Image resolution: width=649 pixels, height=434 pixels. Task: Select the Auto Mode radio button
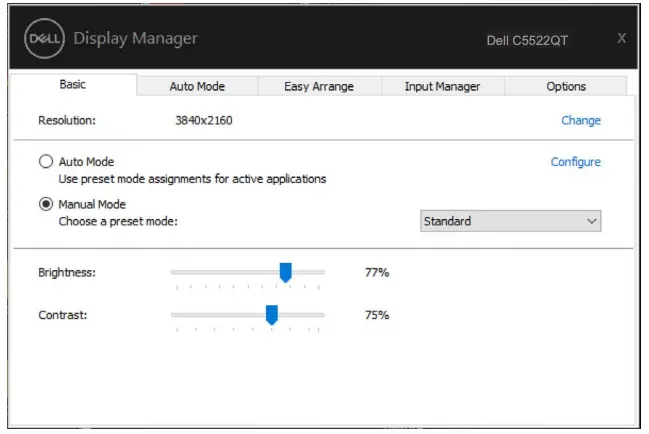coord(46,161)
